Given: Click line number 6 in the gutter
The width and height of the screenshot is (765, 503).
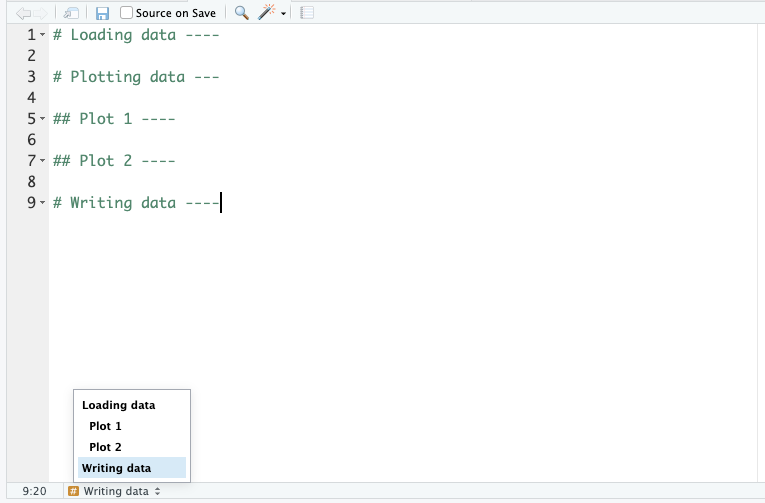Looking at the screenshot, I should [32, 140].
